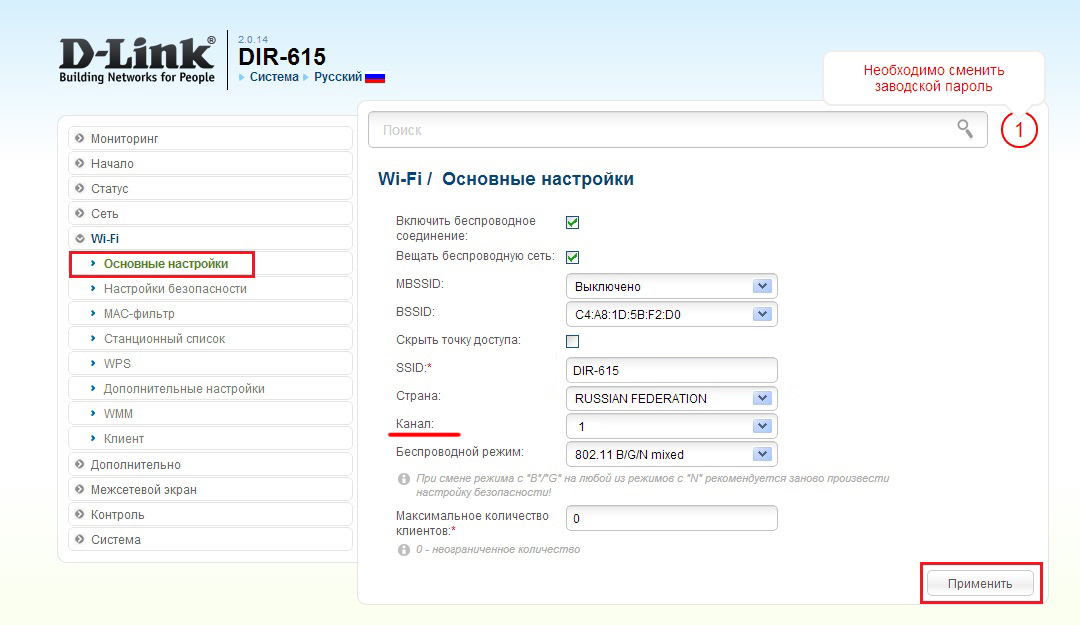
Task: Open the MBSSID dropdown
Action: pos(672,286)
